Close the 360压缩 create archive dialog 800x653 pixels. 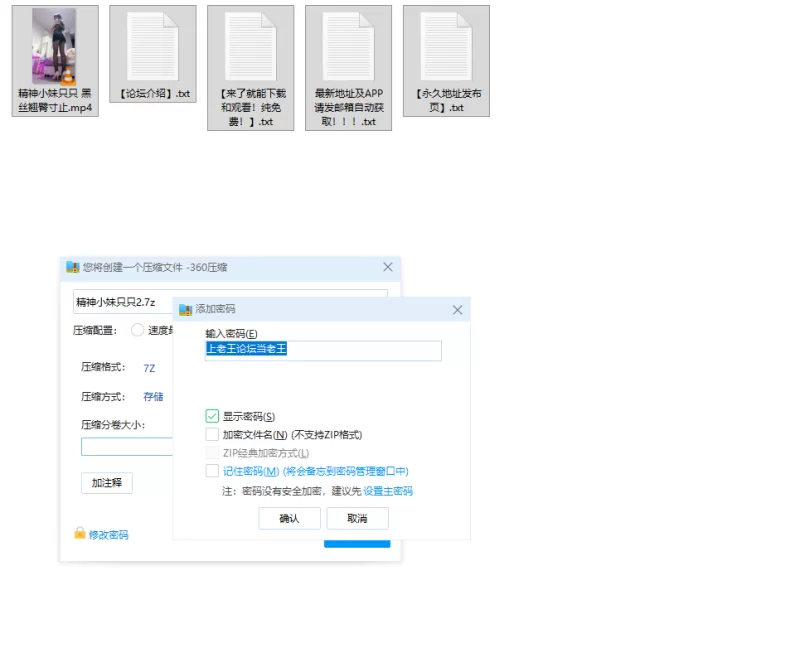(388, 267)
